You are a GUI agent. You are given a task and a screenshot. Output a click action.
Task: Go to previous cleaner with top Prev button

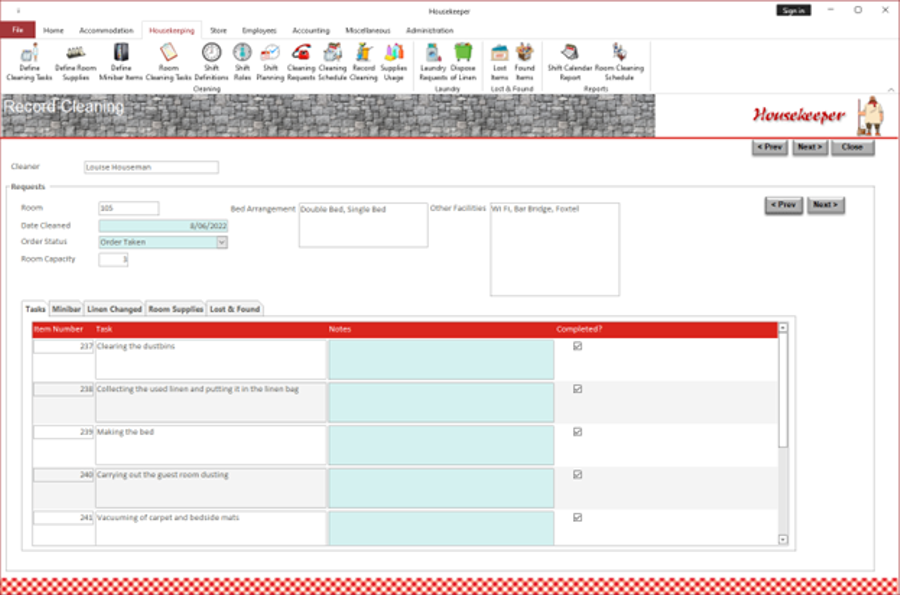770,147
